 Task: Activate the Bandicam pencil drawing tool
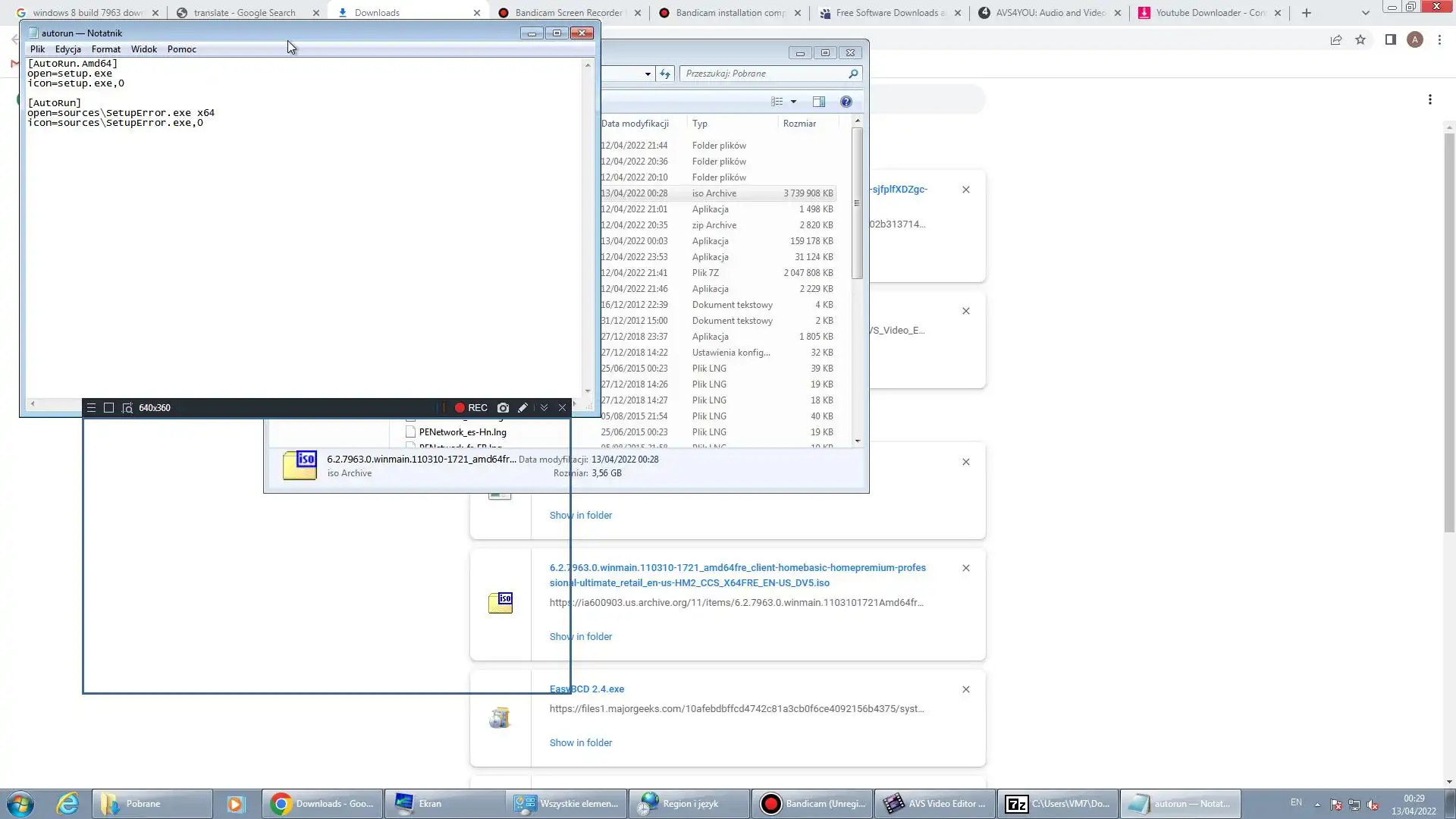point(522,408)
